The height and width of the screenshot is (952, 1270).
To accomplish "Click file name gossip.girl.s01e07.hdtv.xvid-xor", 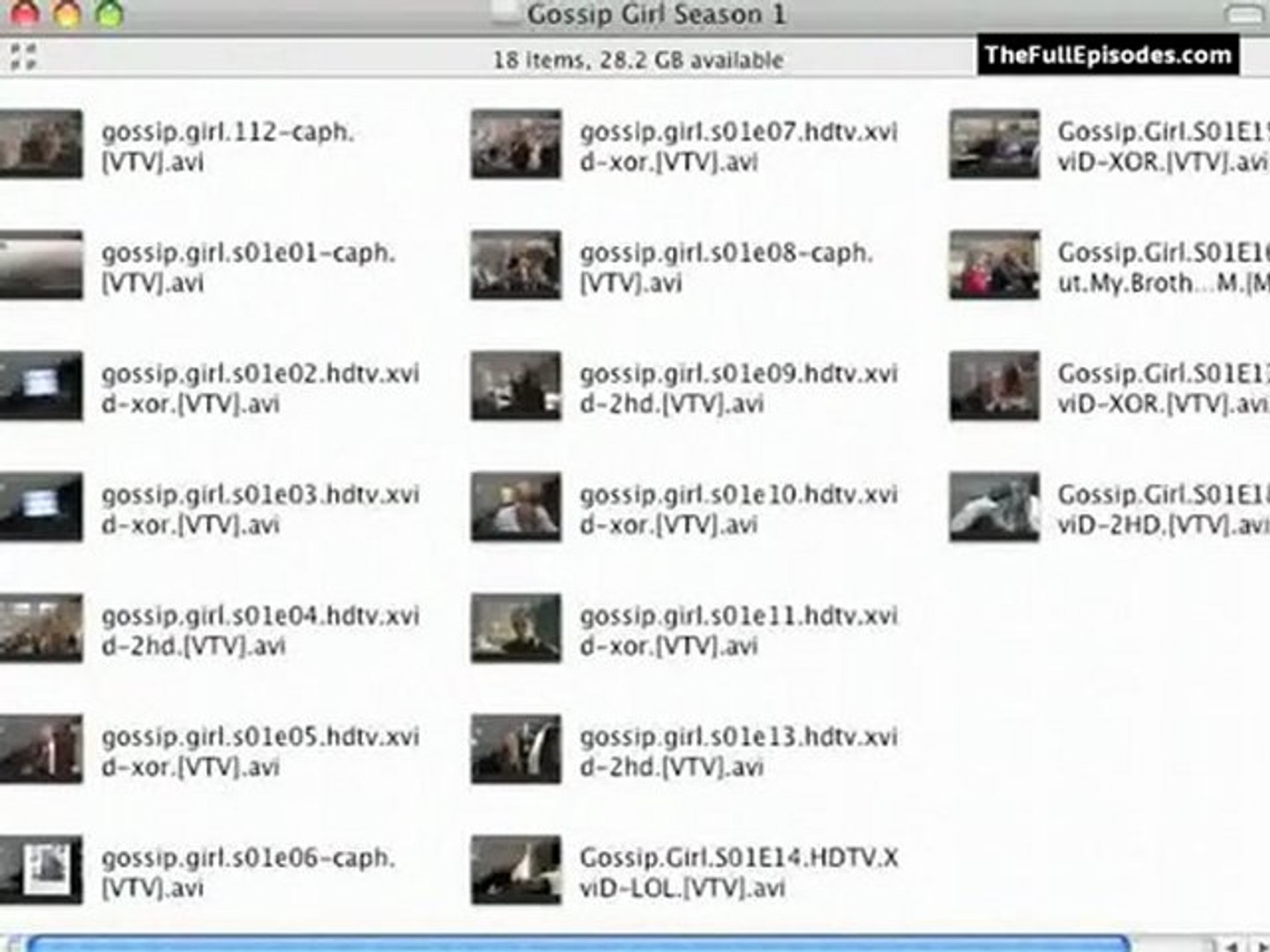I will tap(738, 147).
